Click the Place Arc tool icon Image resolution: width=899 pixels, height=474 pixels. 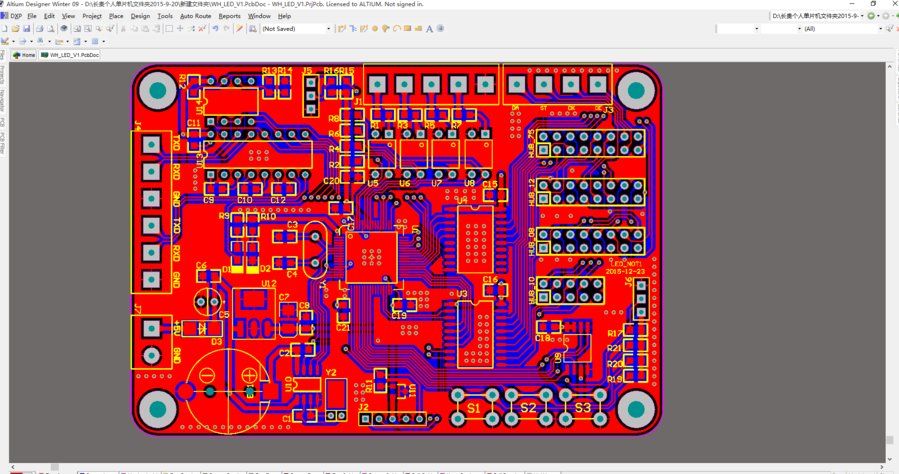click(396, 29)
